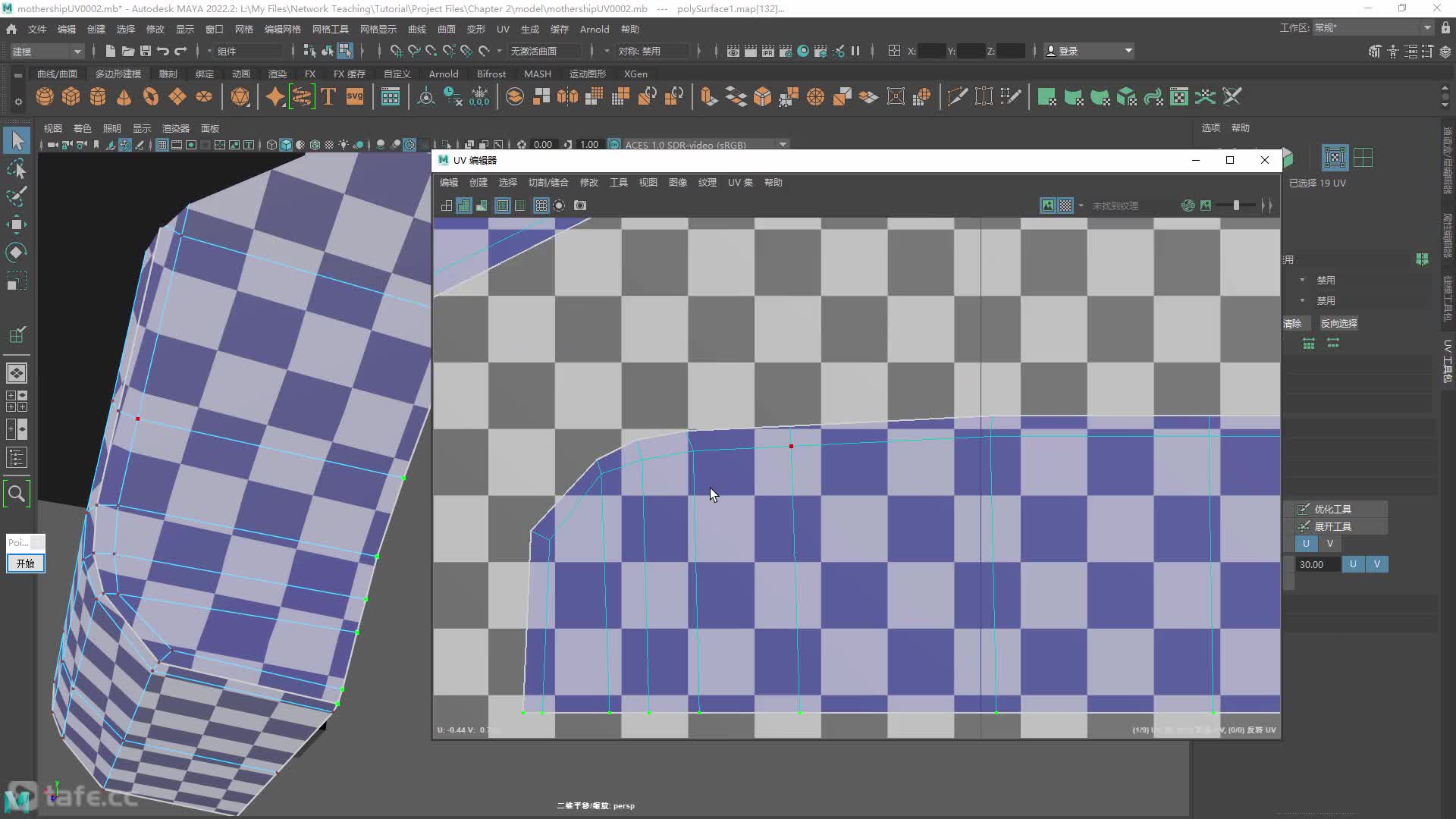1456x819 pixels.
Task: Click the 30.00 value field in UV toolkit
Action: [1317, 564]
